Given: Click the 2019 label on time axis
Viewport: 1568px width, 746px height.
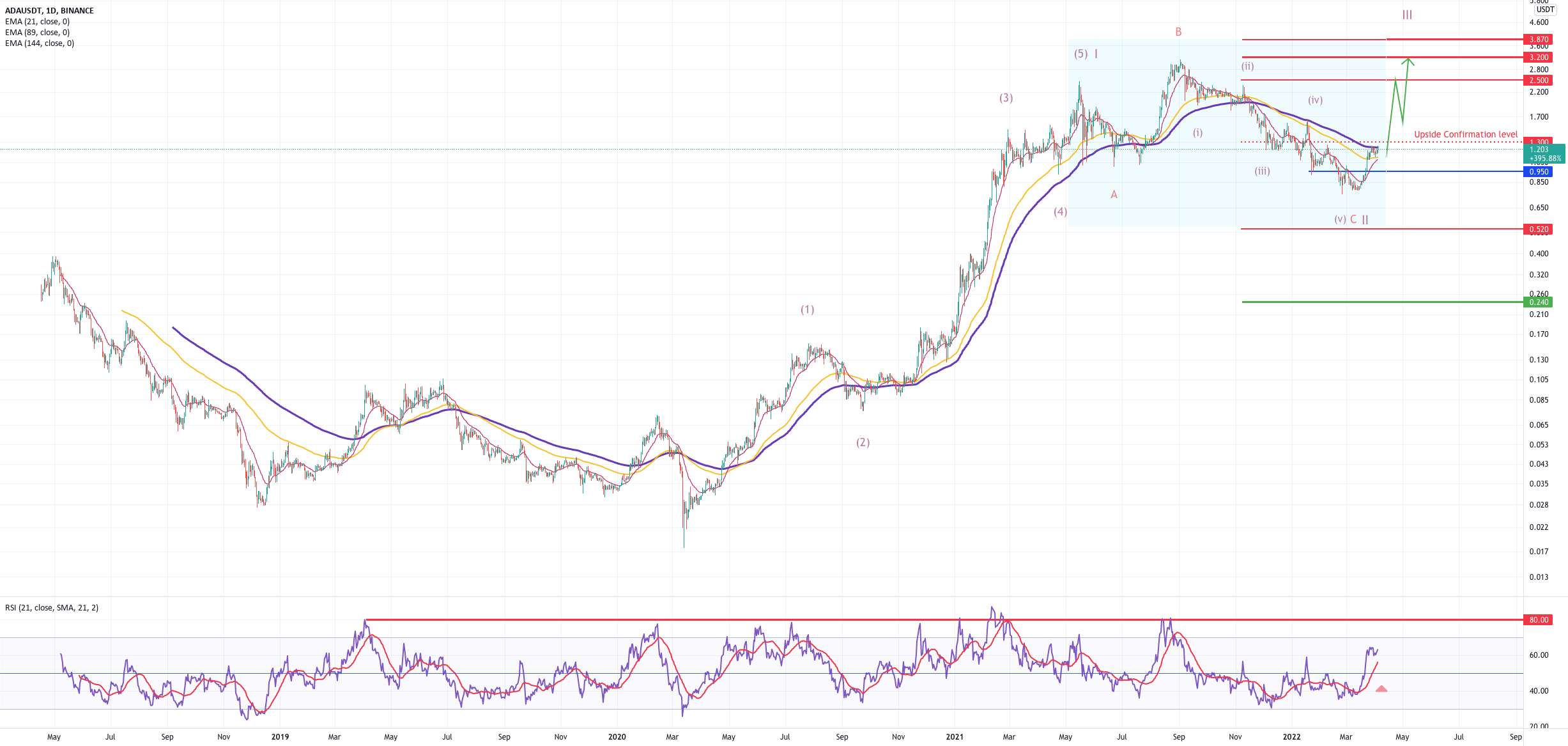Looking at the screenshot, I should [x=280, y=737].
